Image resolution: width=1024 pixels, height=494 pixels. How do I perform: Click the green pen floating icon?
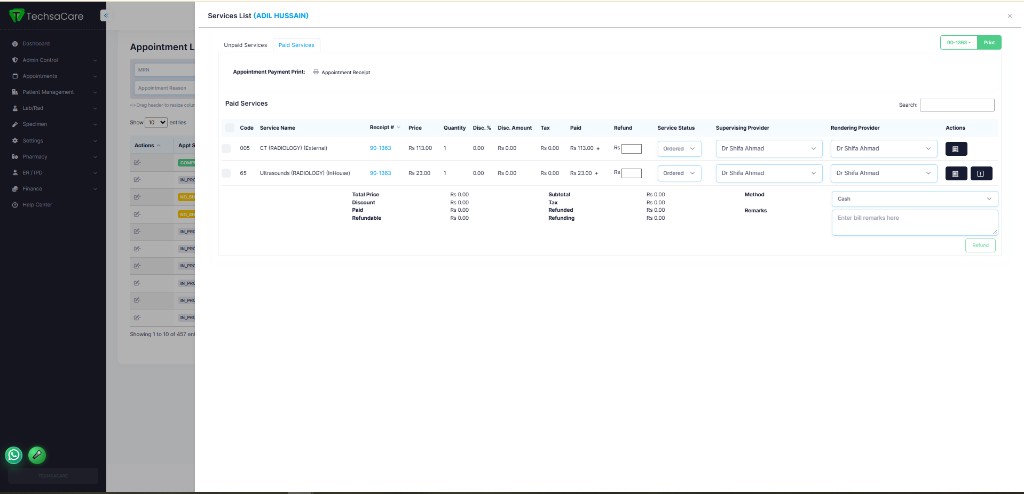tap(37, 455)
